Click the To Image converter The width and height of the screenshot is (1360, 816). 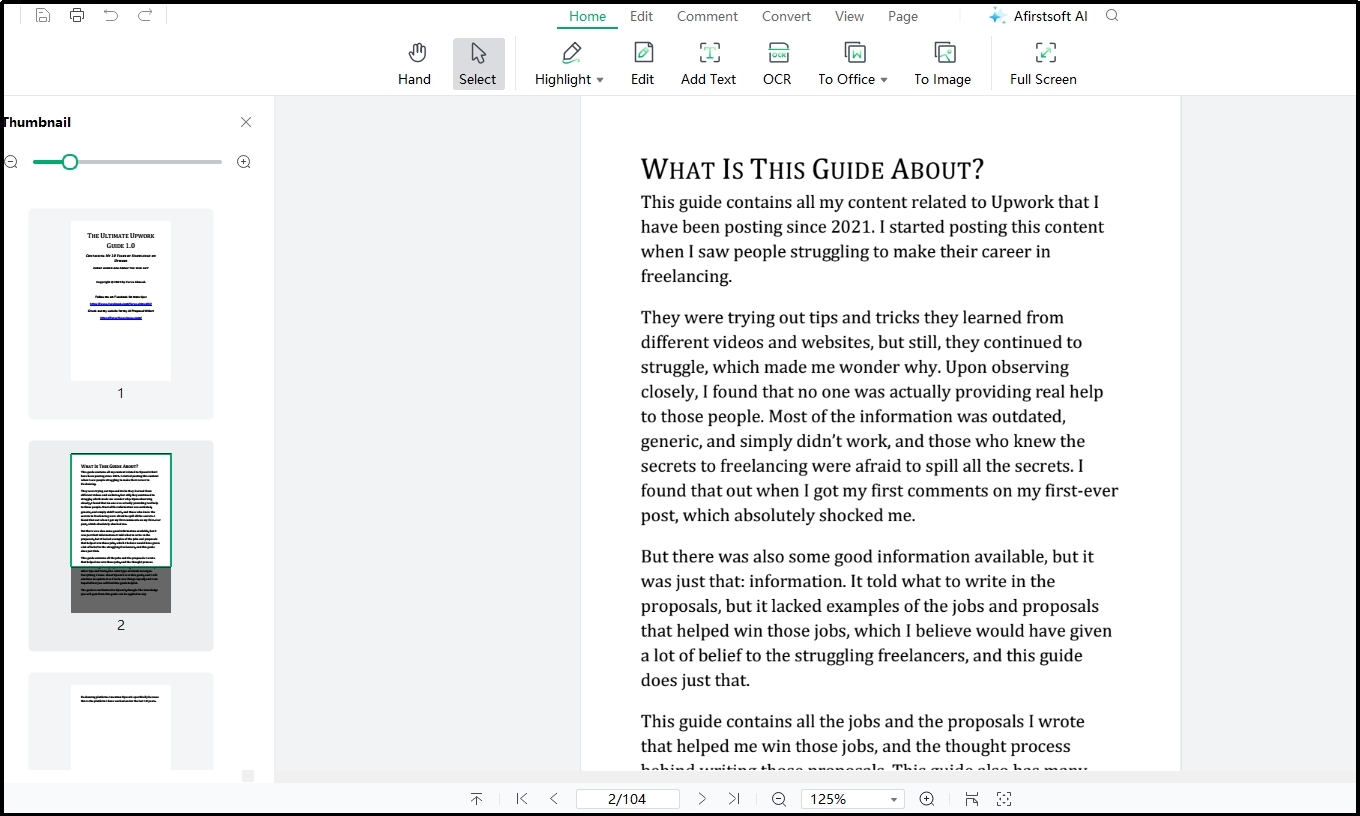pyautogui.click(x=943, y=65)
